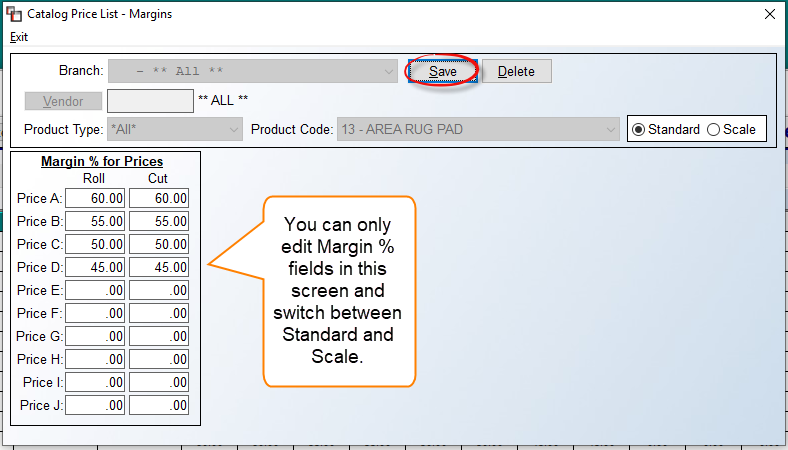Edit the Price A Roll margin field

pyautogui.click(x=95, y=198)
